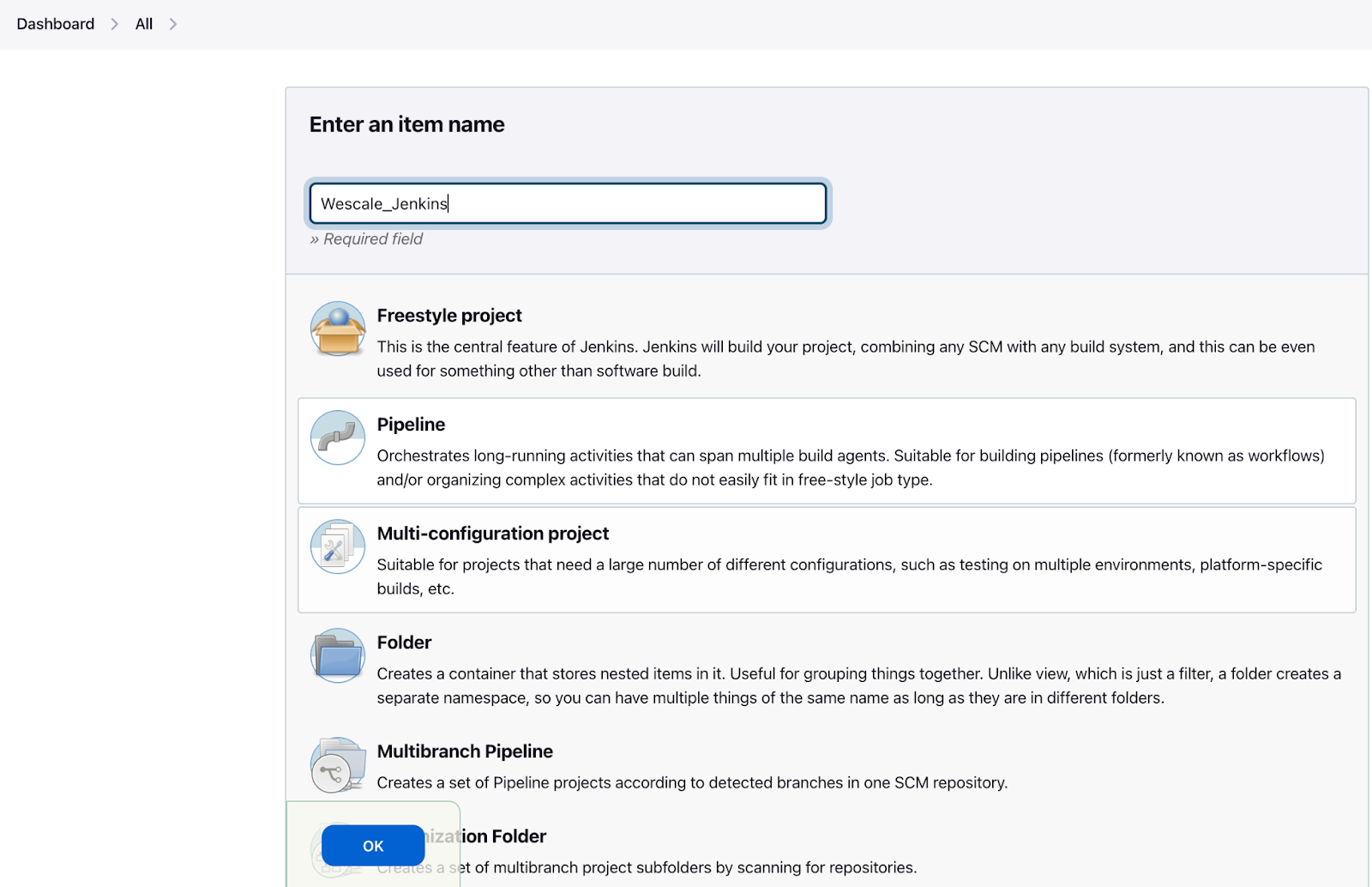Select Freestyle project title text
The image size is (1372, 887).
pyautogui.click(x=449, y=316)
